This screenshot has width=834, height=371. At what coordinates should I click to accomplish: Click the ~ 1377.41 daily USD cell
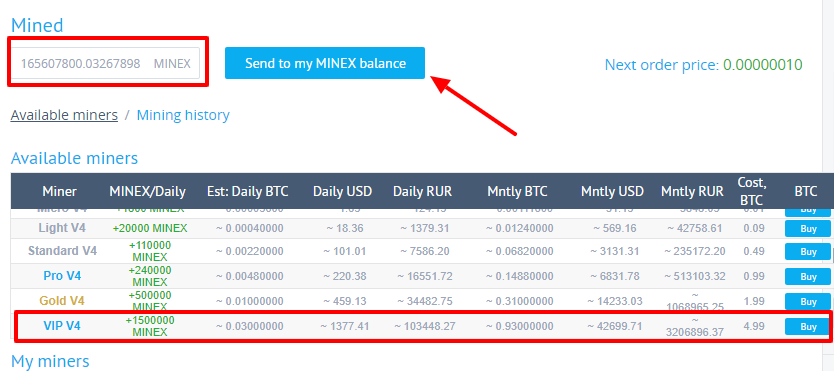pyautogui.click(x=344, y=326)
